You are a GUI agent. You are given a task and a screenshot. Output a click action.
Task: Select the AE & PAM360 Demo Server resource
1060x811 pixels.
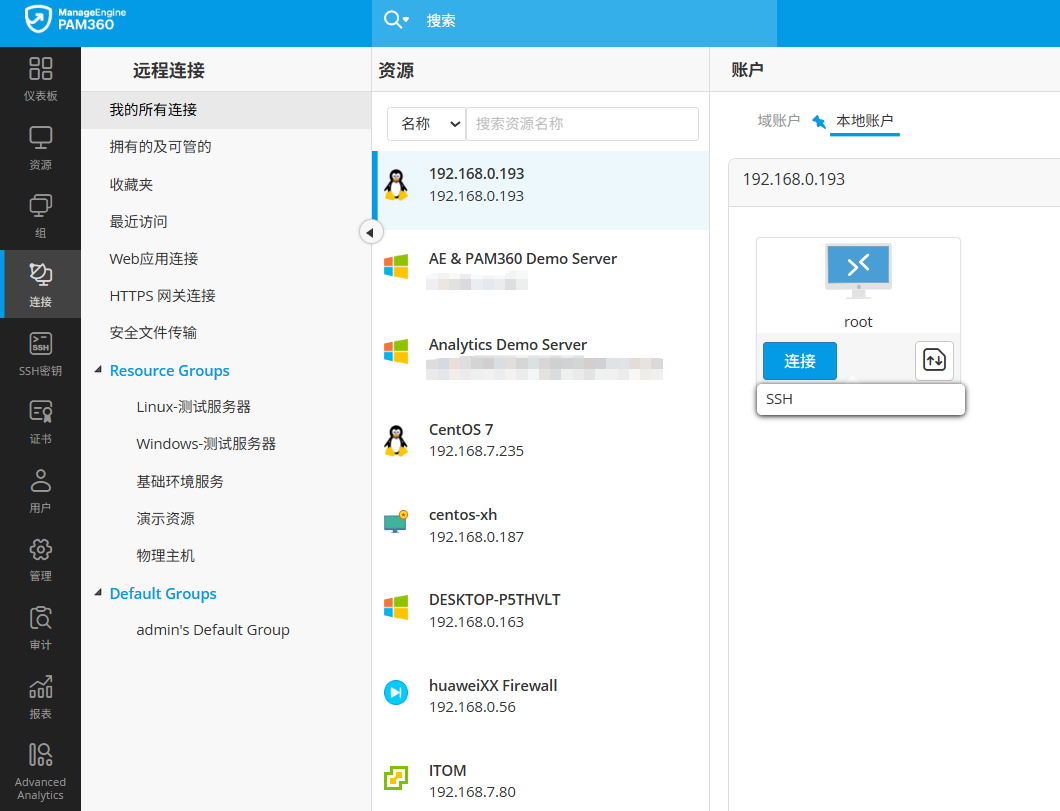(x=541, y=270)
